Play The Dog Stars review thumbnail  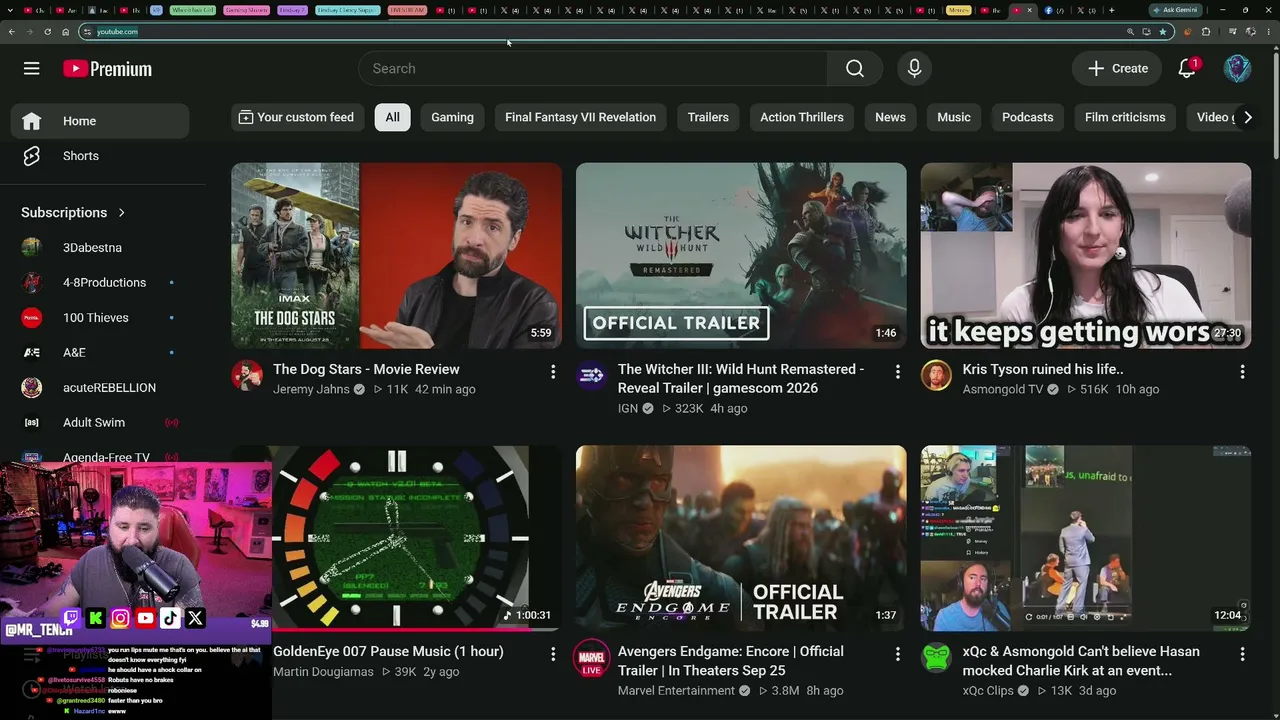coord(397,256)
